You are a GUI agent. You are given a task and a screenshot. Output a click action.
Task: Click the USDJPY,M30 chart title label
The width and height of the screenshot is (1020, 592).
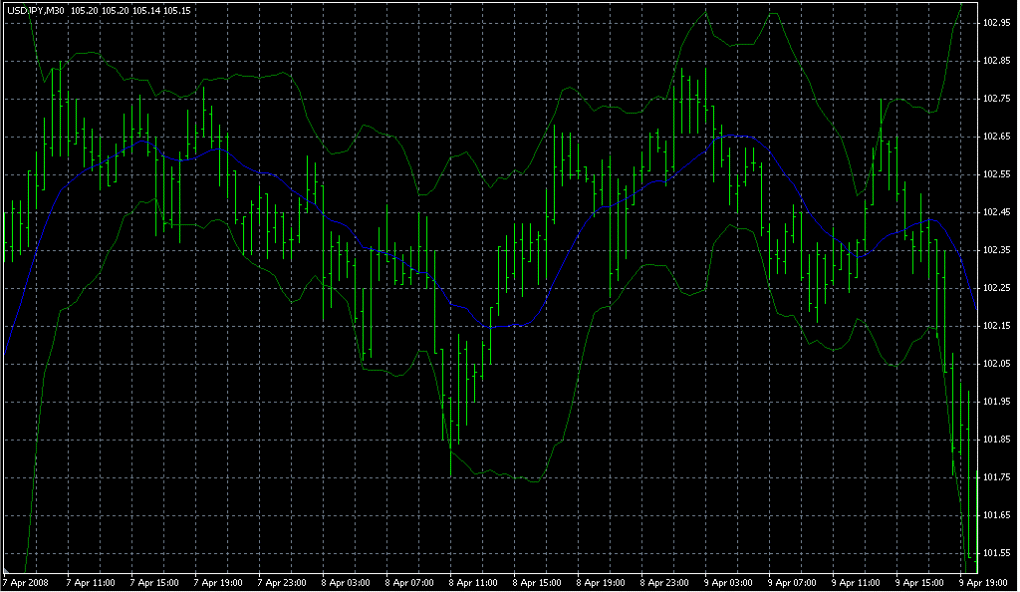pyautogui.click(x=37, y=10)
